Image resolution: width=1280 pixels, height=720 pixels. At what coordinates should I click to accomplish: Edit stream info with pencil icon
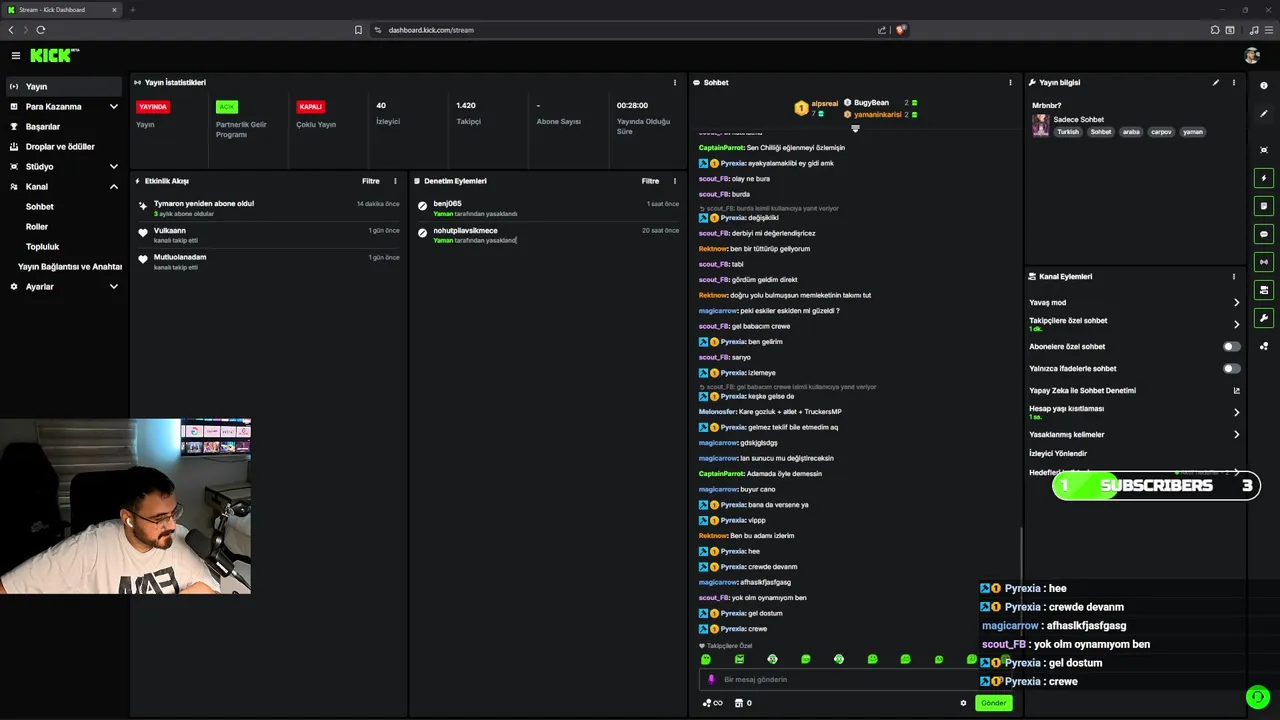click(x=1216, y=82)
